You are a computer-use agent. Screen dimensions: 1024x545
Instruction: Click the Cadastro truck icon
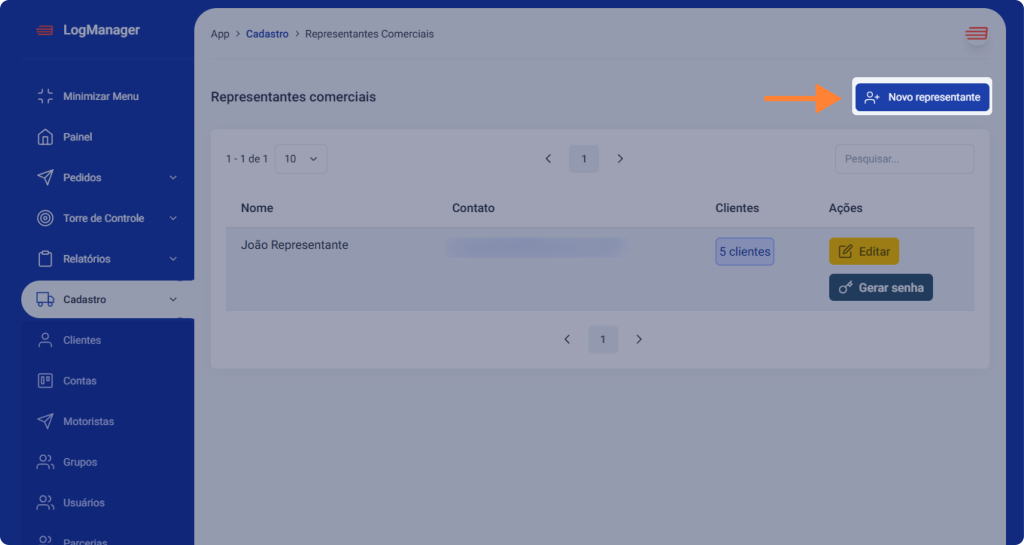pos(45,299)
